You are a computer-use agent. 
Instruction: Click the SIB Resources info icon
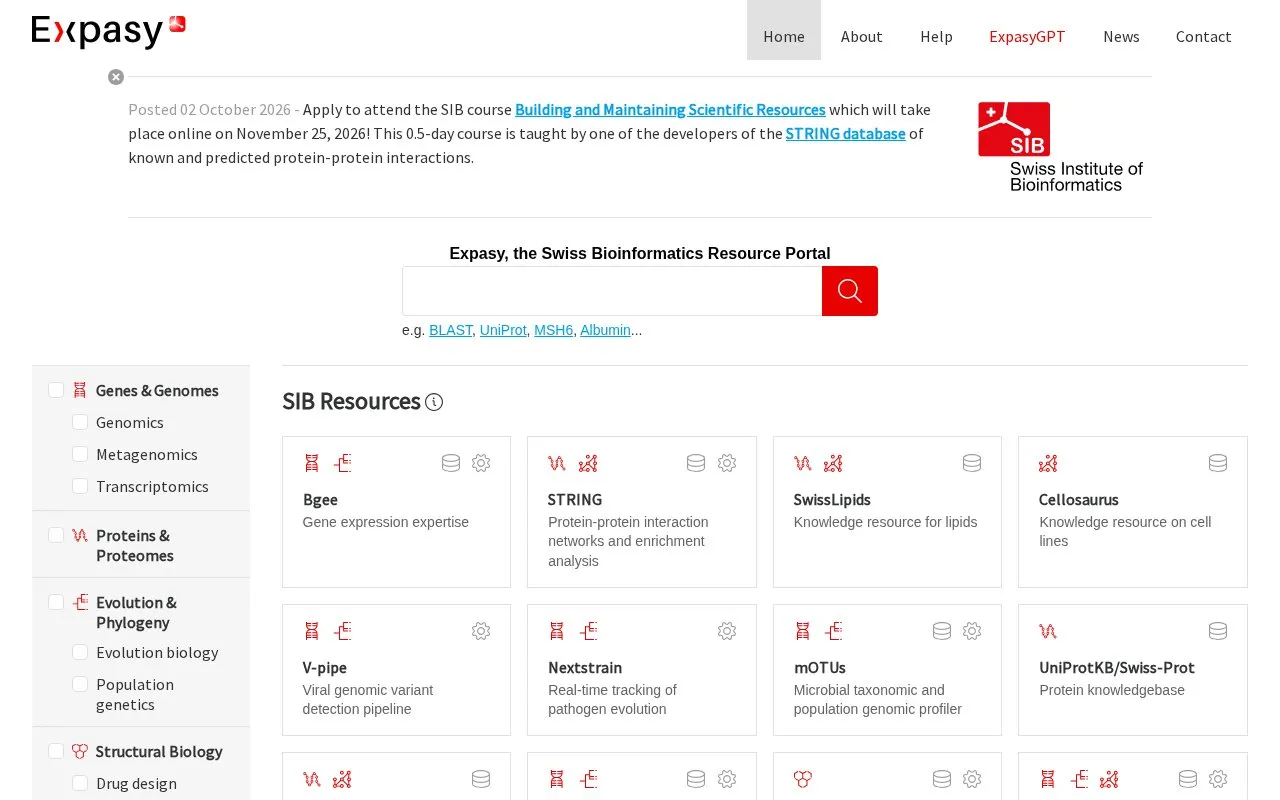click(434, 402)
